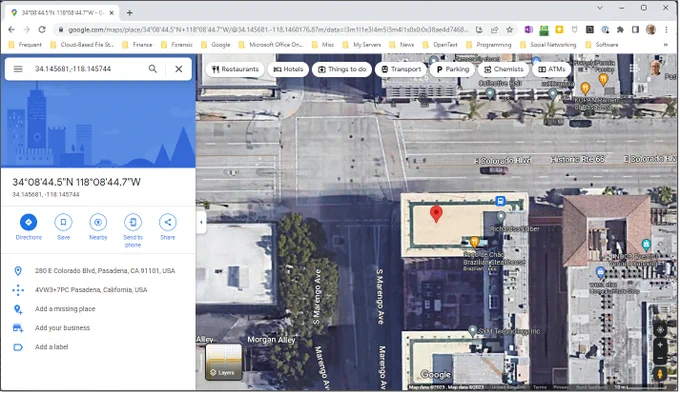Image resolution: width=680 pixels, height=394 pixels.
Task: Go back in browser
Action: point(12,29)
